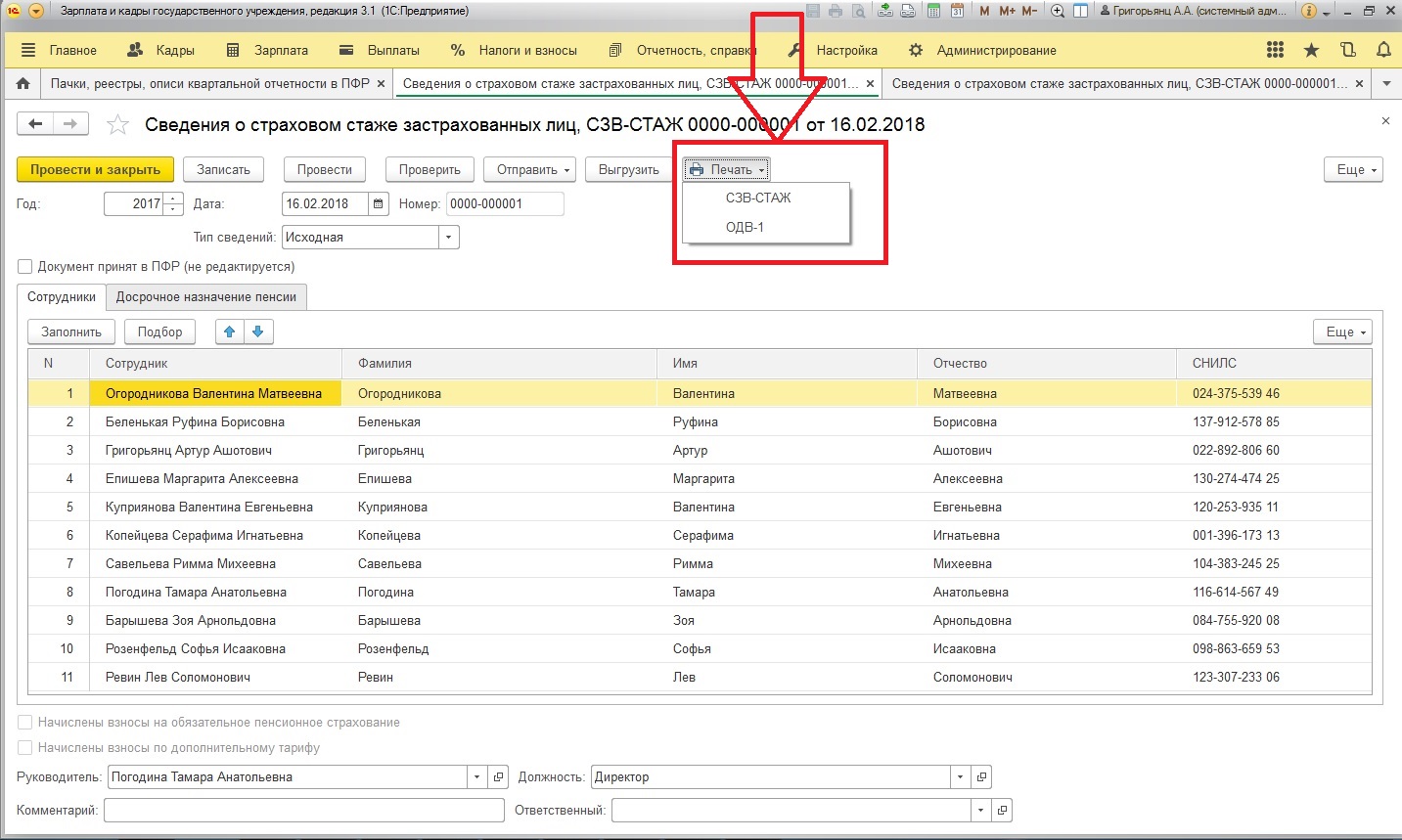Move selected employee row down
The height and width of the screenshot is (840, 1402).
[258, 332]
